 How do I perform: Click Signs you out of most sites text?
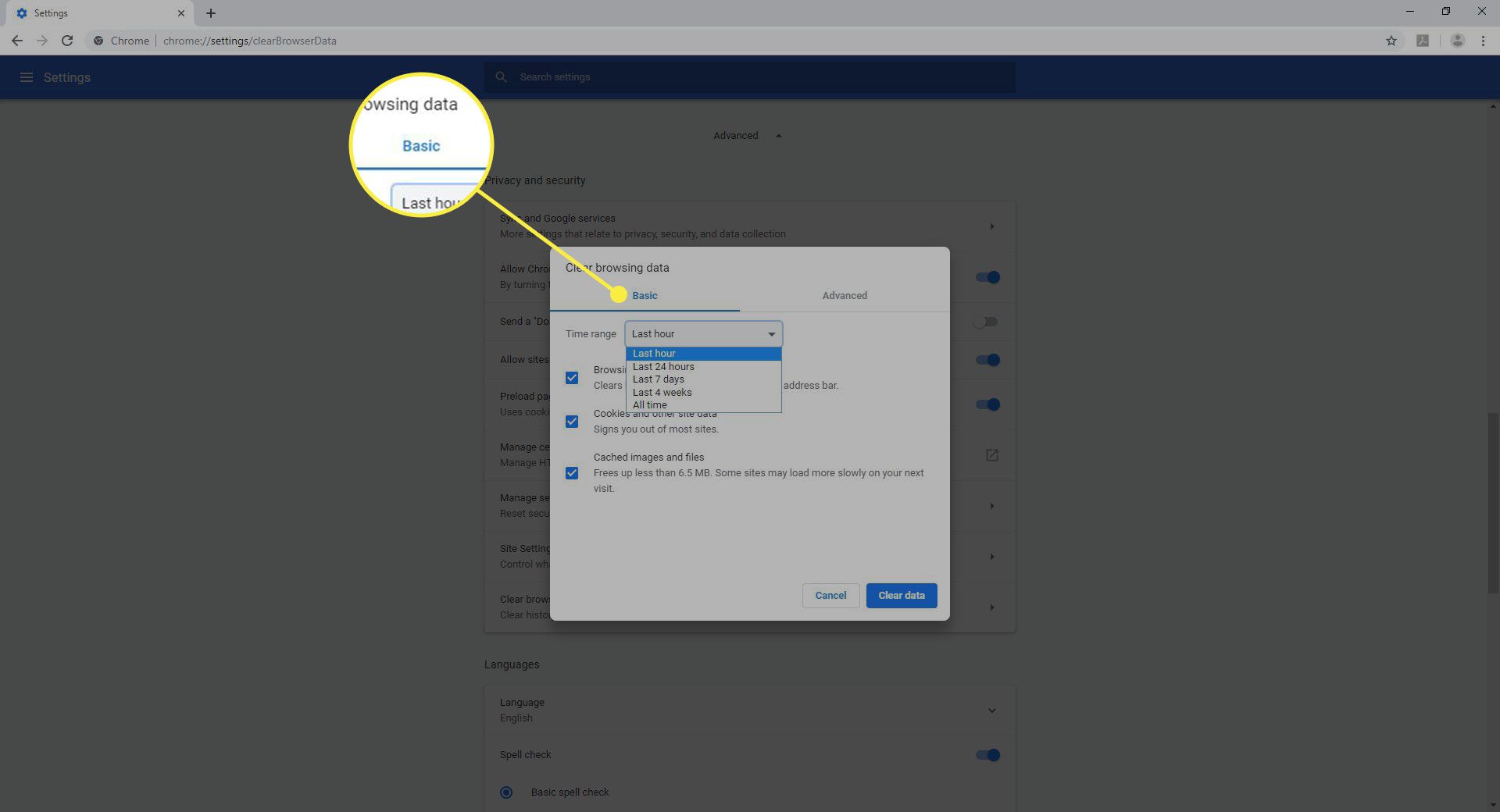click(x=656, y=429)
